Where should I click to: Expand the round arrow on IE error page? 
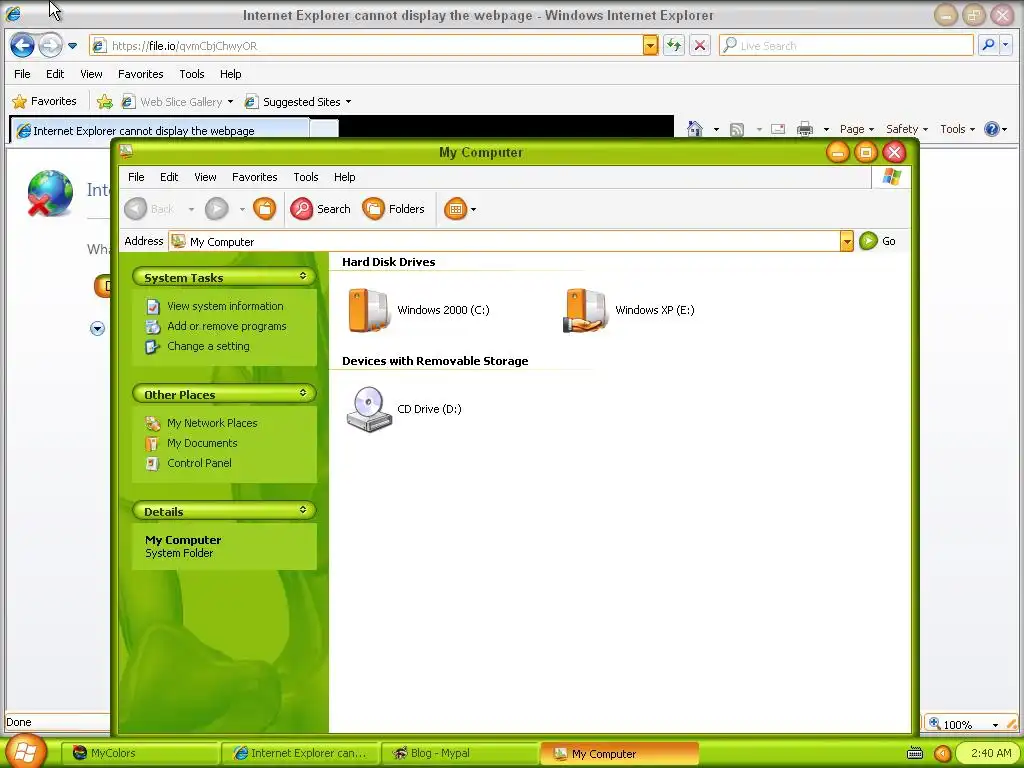97,328
